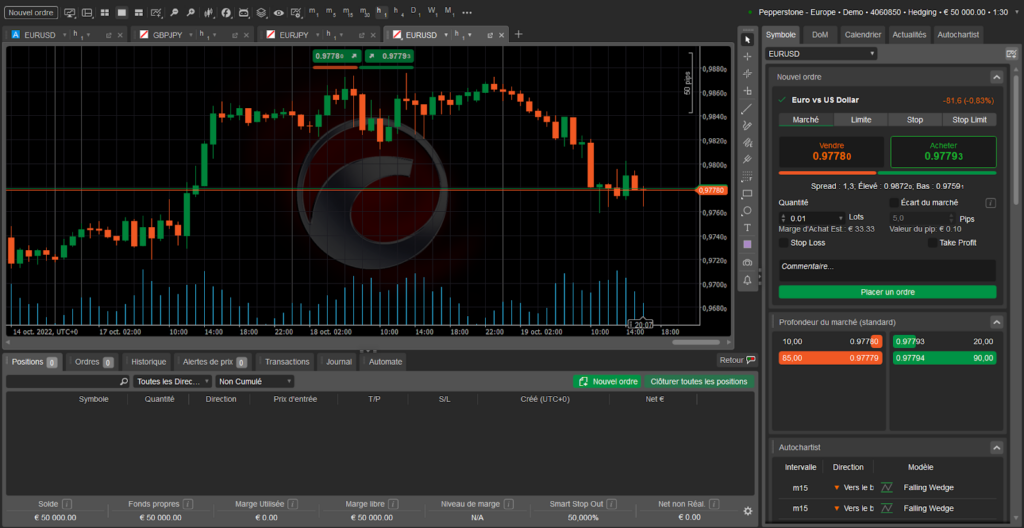This screenshot has width=1024, height=528.
Task: Select the D1 daily timeframe
Action: [x=416, y=12]
